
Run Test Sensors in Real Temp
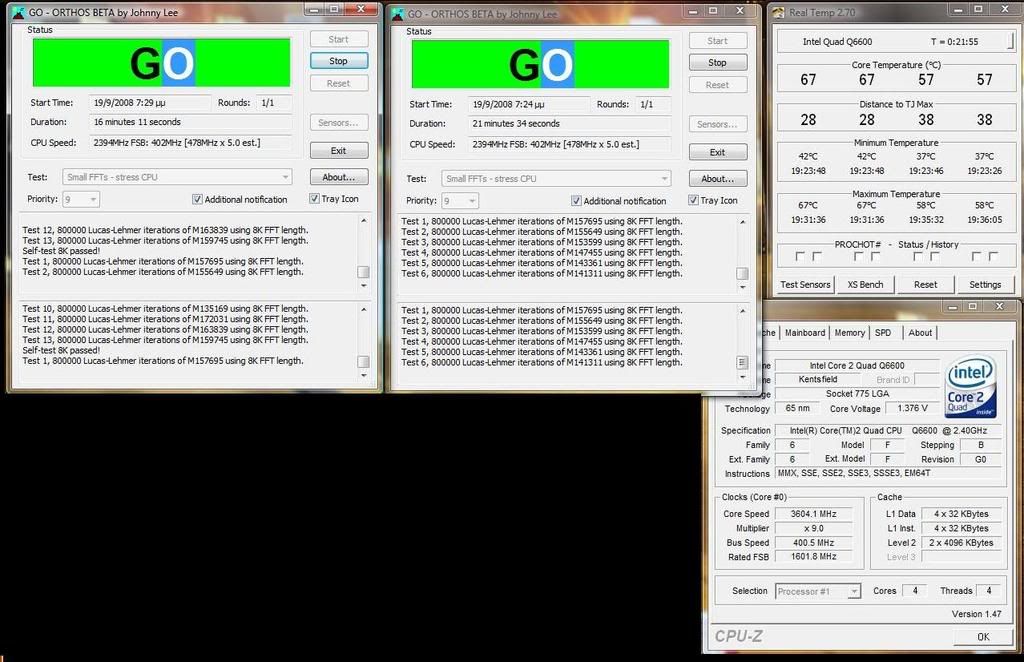(805, 285)
